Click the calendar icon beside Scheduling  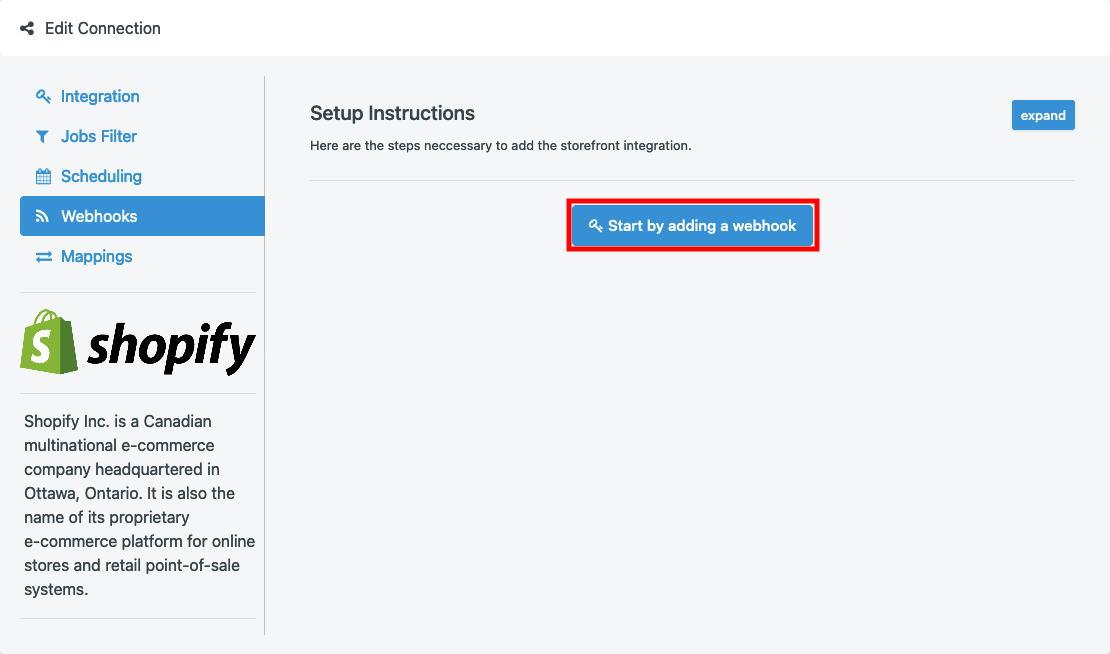[x=43, y=176]
